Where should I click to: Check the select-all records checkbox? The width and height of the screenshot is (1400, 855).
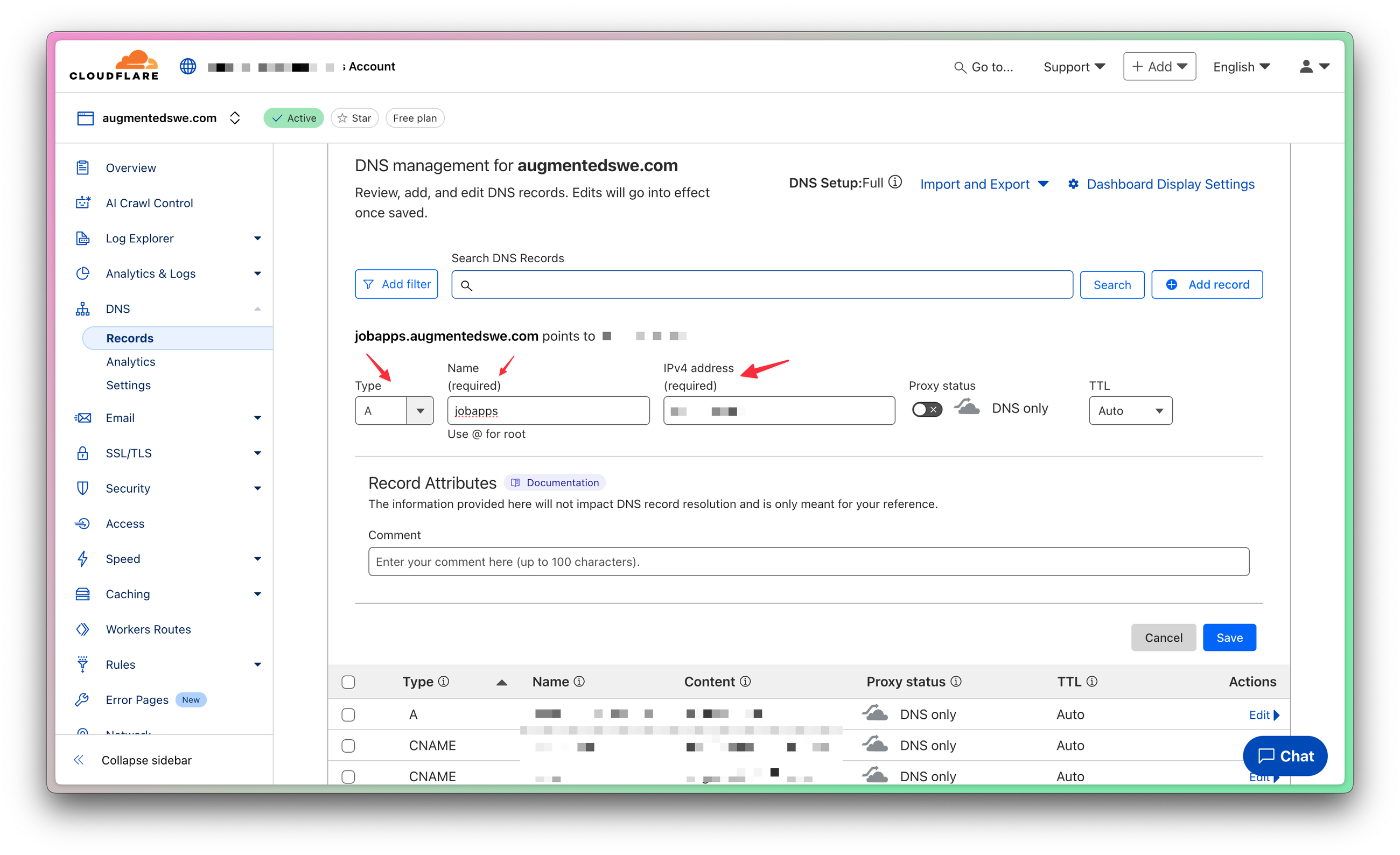348,682
